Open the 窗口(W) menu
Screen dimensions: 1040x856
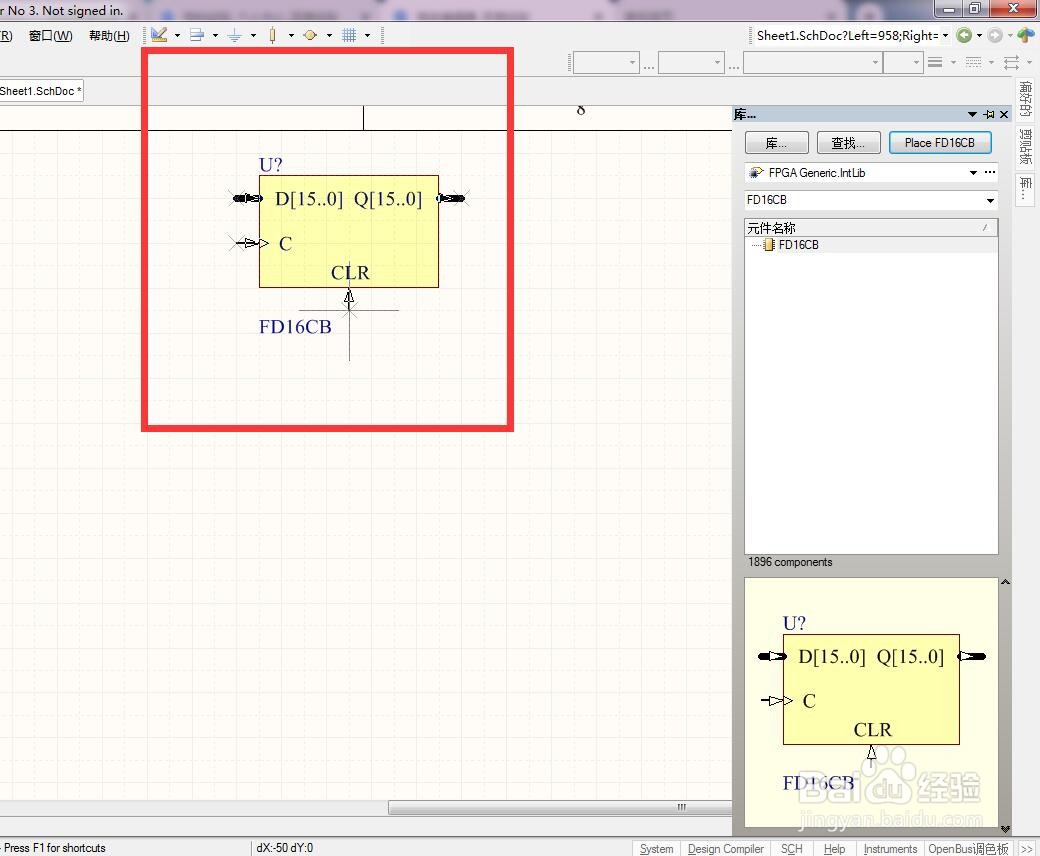tap(51, 36)
